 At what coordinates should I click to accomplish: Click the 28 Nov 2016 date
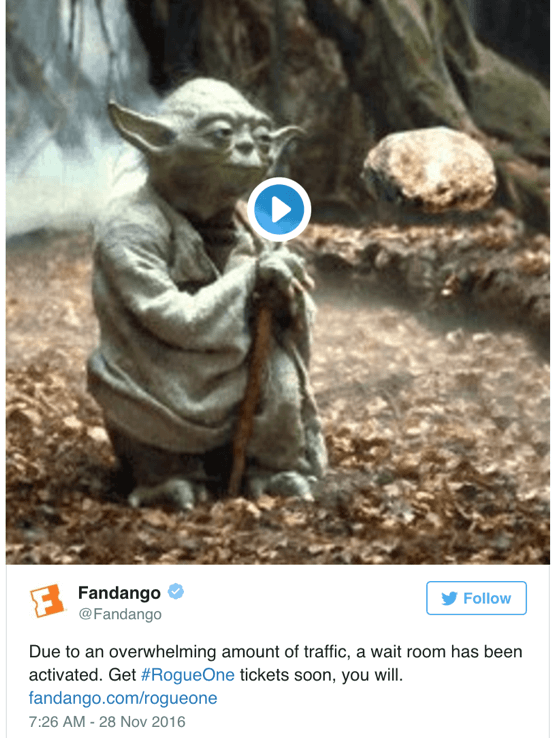143,722
